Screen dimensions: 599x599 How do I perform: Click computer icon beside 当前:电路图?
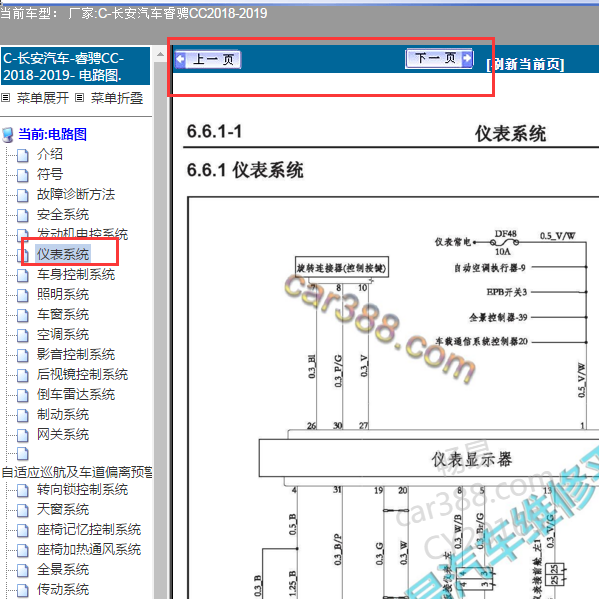pyautogui.click(x=8, y=135)
